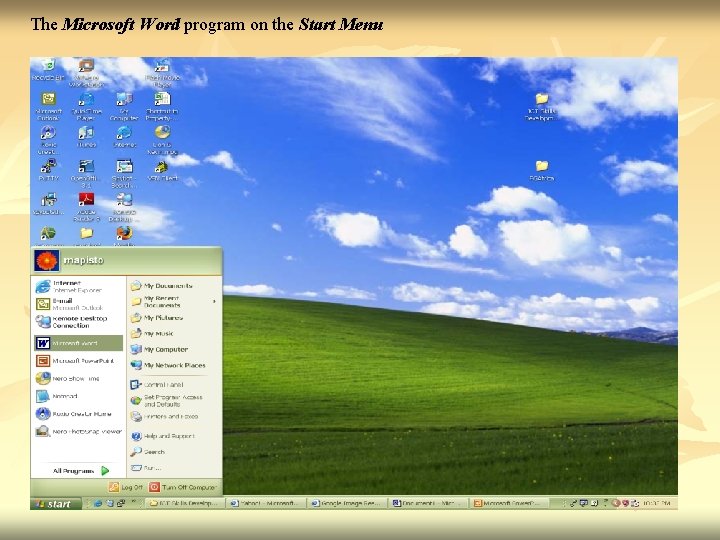The height and width of the screenshot is (540, 720).
Task: Open E-mail Microsoft Outlook in Start Menu
Action: coord(79,304)
